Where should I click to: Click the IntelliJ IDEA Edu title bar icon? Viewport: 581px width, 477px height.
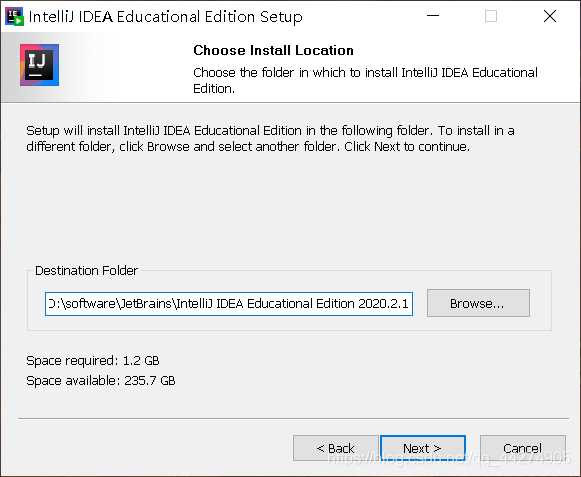14,17
